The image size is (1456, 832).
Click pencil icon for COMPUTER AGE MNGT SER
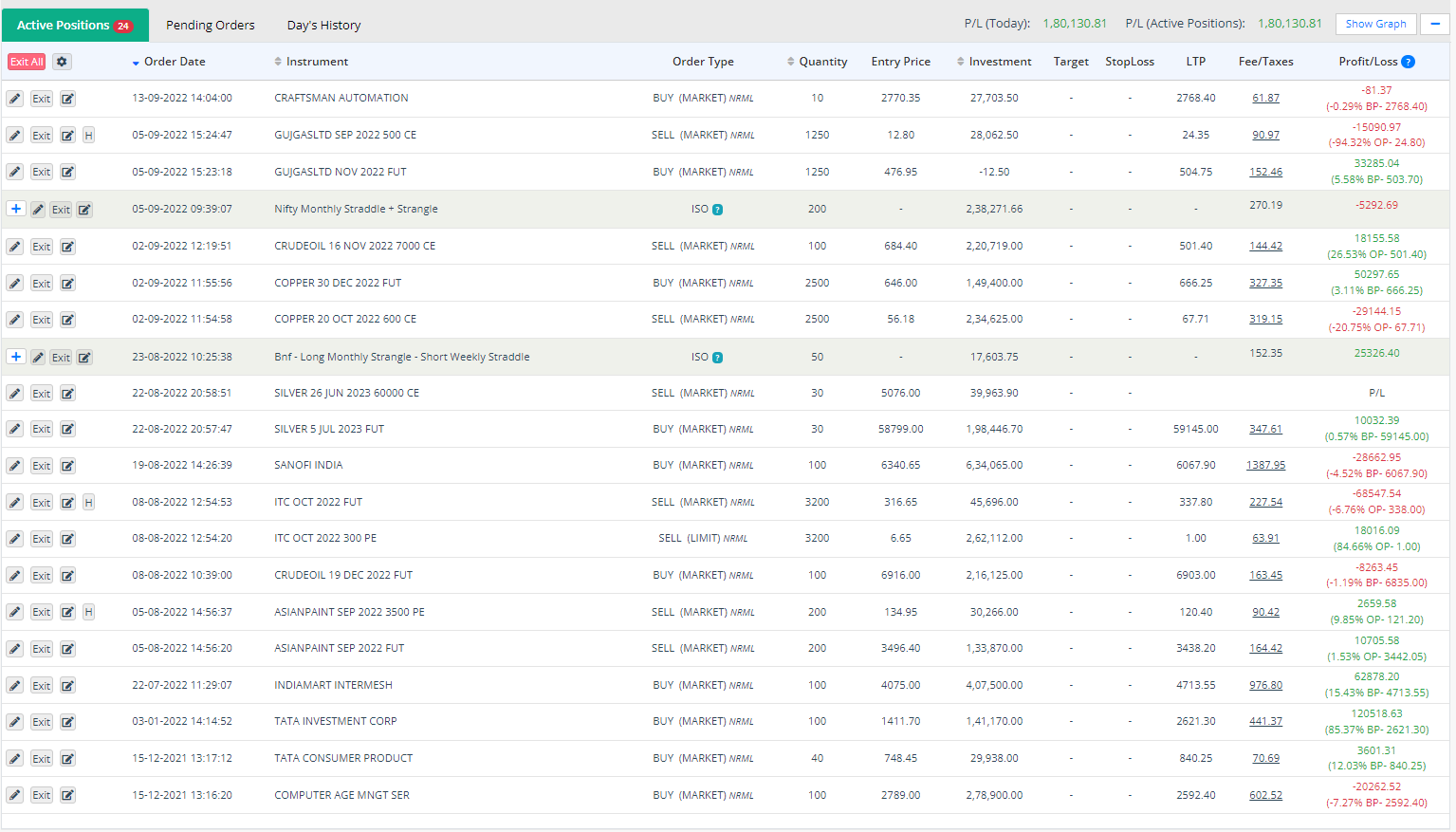coord(15,795)
